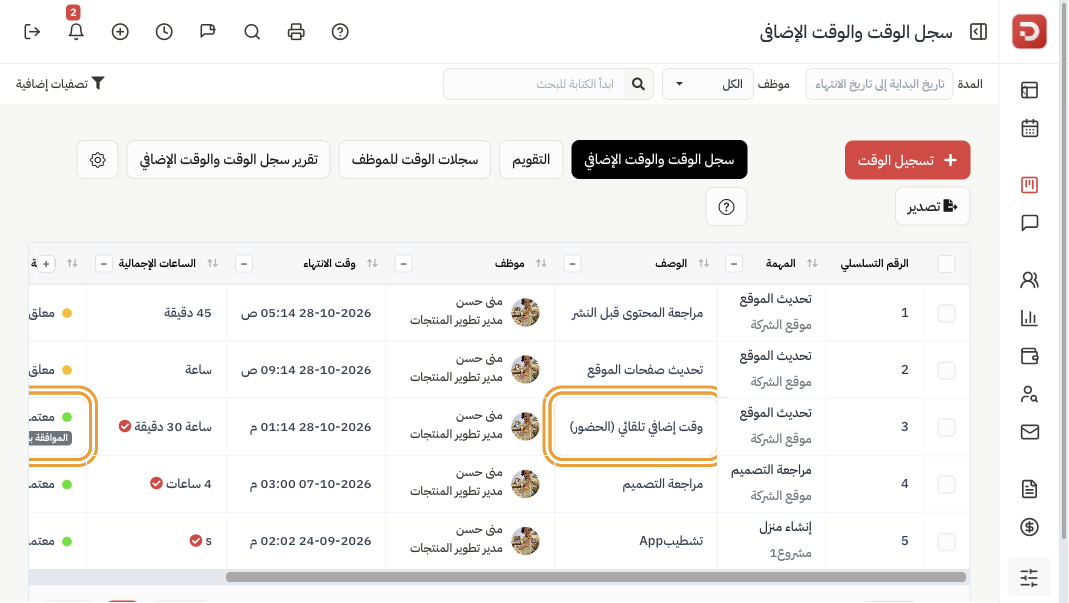
Task: Click the تشطيبApp description cell
Action: coord(671,541)
